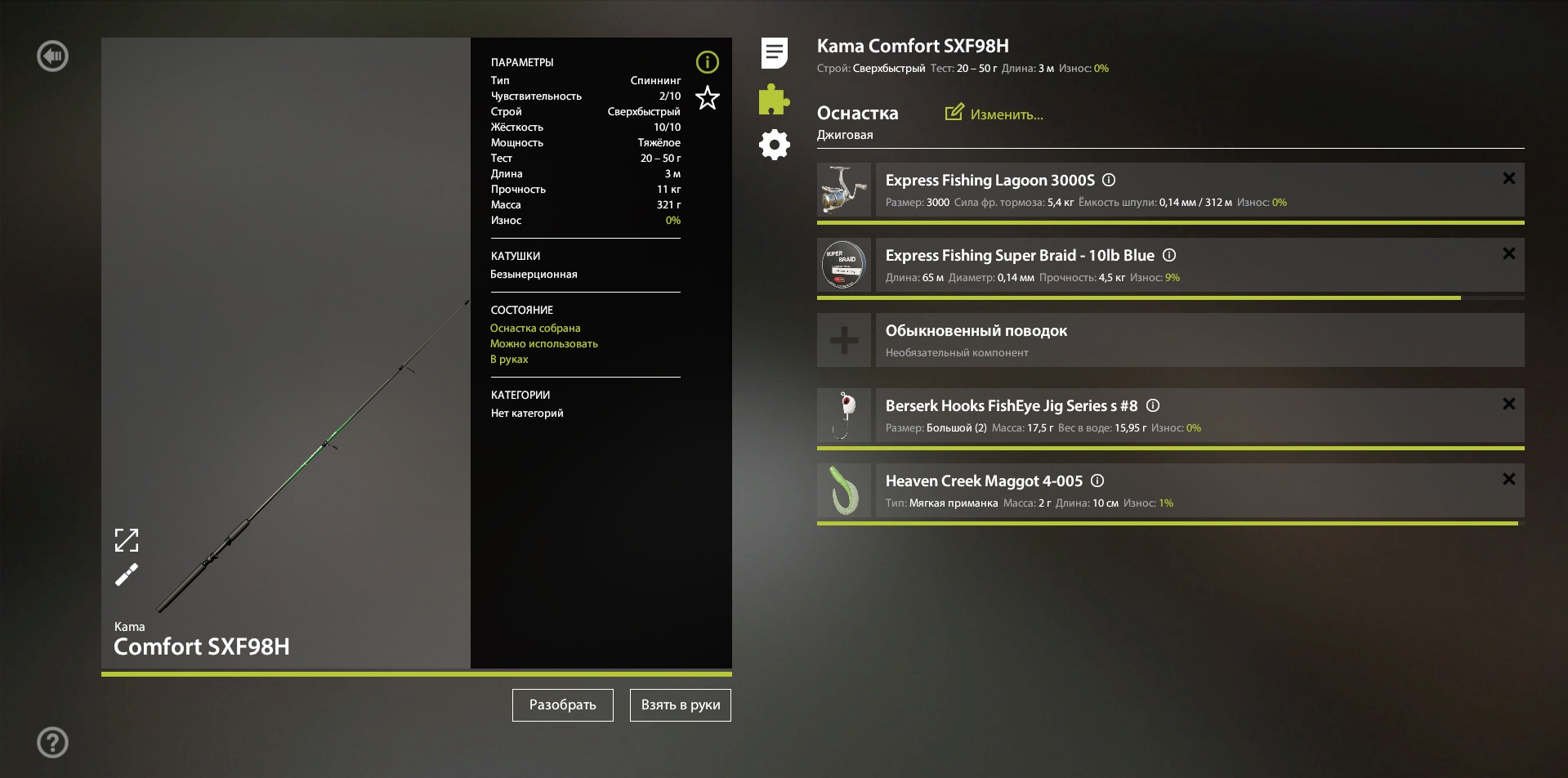1568x778 pixels.
Task: Mark rod as favorite with star icon
Action: (708, 98)
